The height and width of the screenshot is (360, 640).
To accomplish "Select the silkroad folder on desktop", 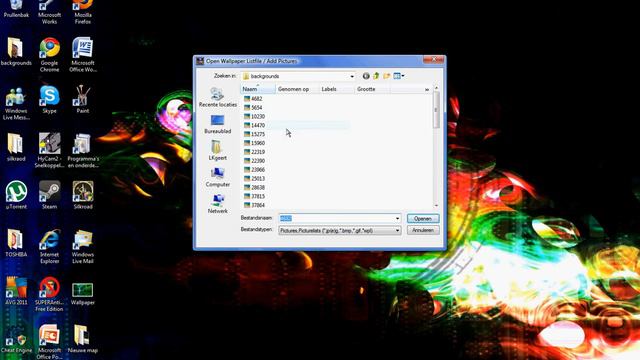I will tap(16, 147).
